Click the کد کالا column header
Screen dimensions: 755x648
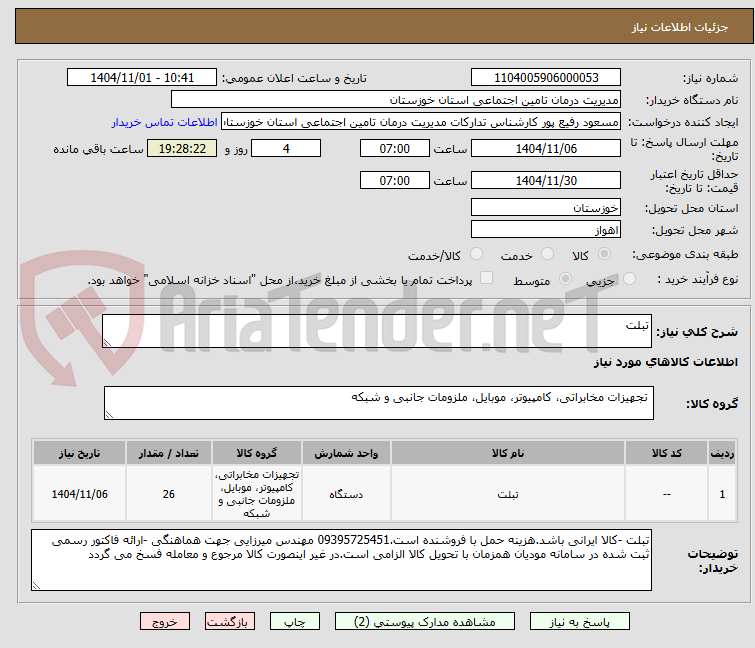[666, 453]
